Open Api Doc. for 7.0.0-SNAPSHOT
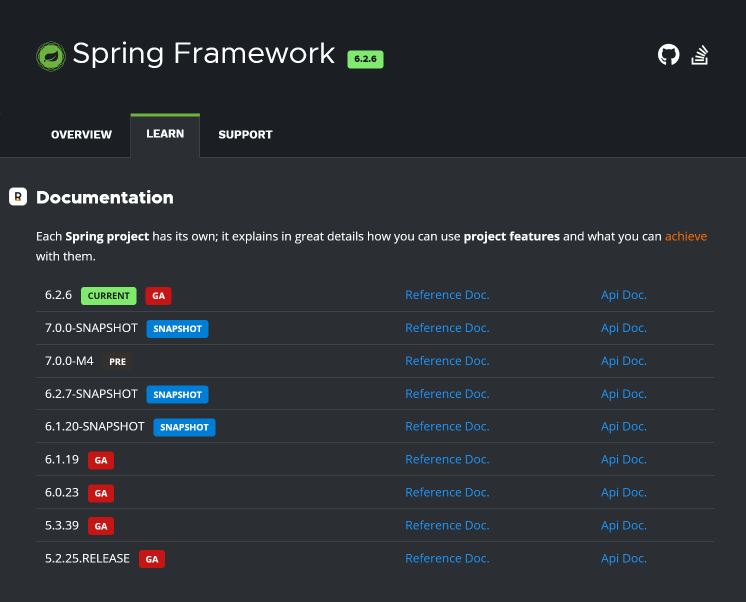The image size is (746, 602). click(623, 328)
